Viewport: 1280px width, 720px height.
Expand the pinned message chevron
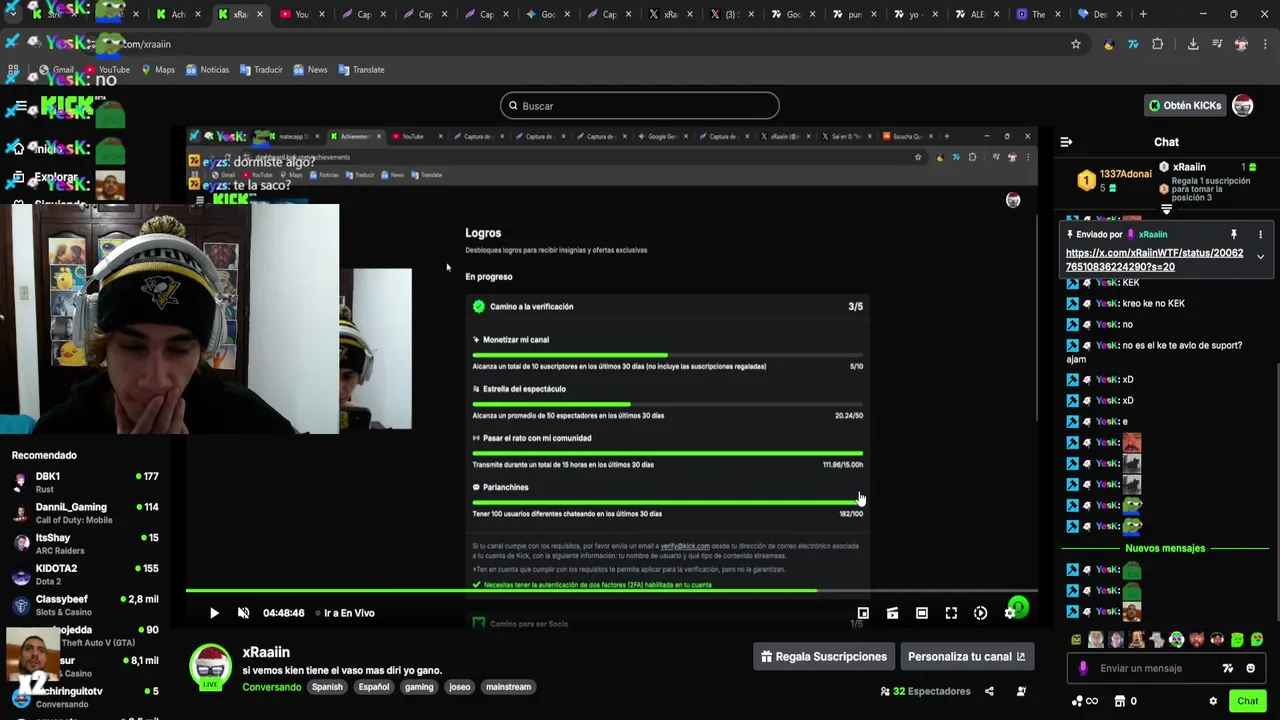(1260, 257)
